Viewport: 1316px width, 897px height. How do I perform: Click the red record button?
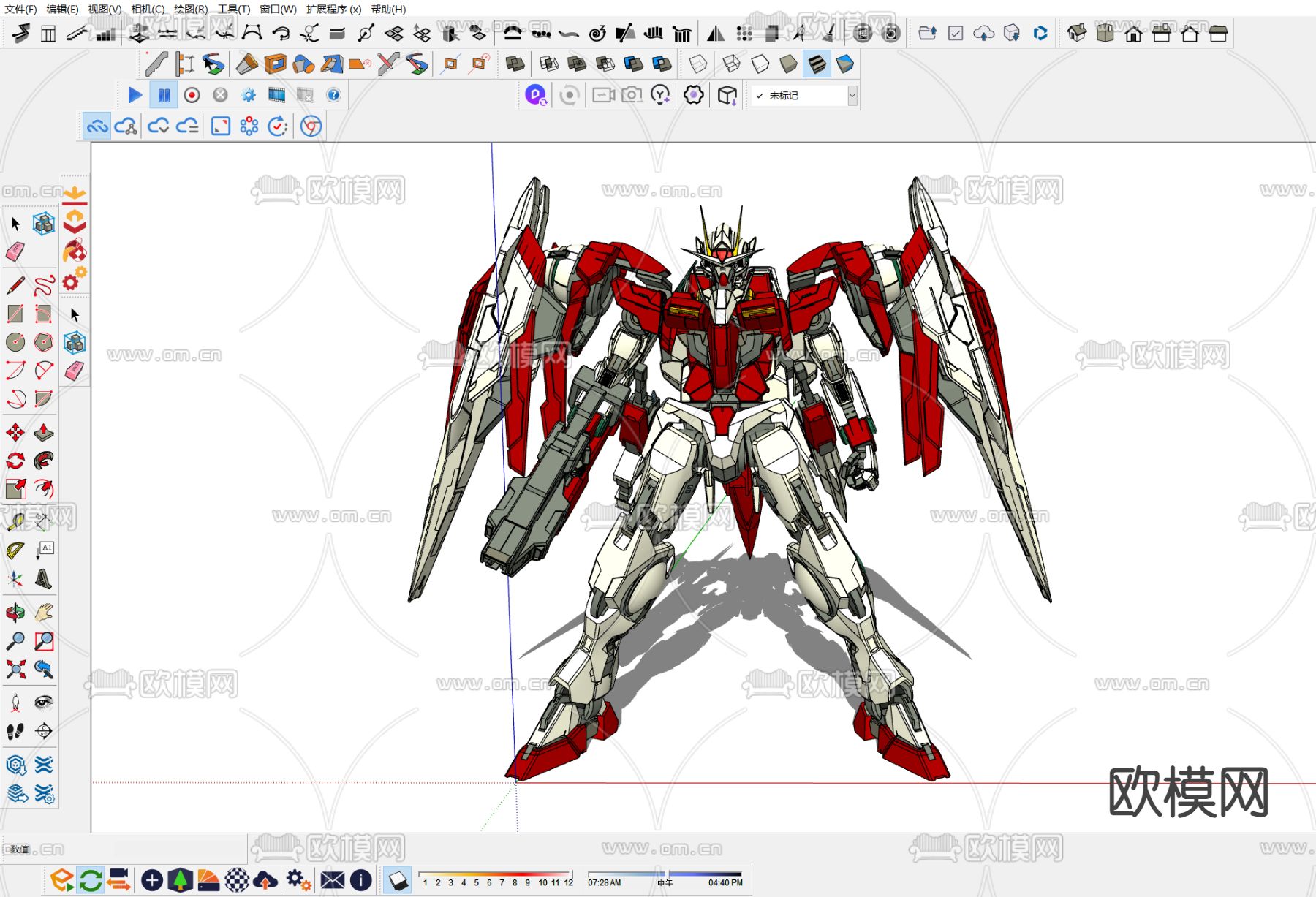point(192,95)
